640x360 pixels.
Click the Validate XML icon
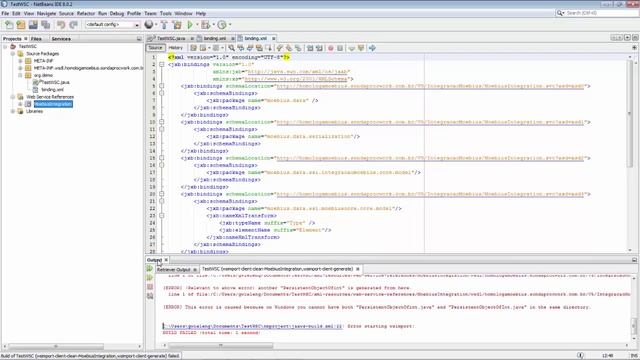click(361, 48)
